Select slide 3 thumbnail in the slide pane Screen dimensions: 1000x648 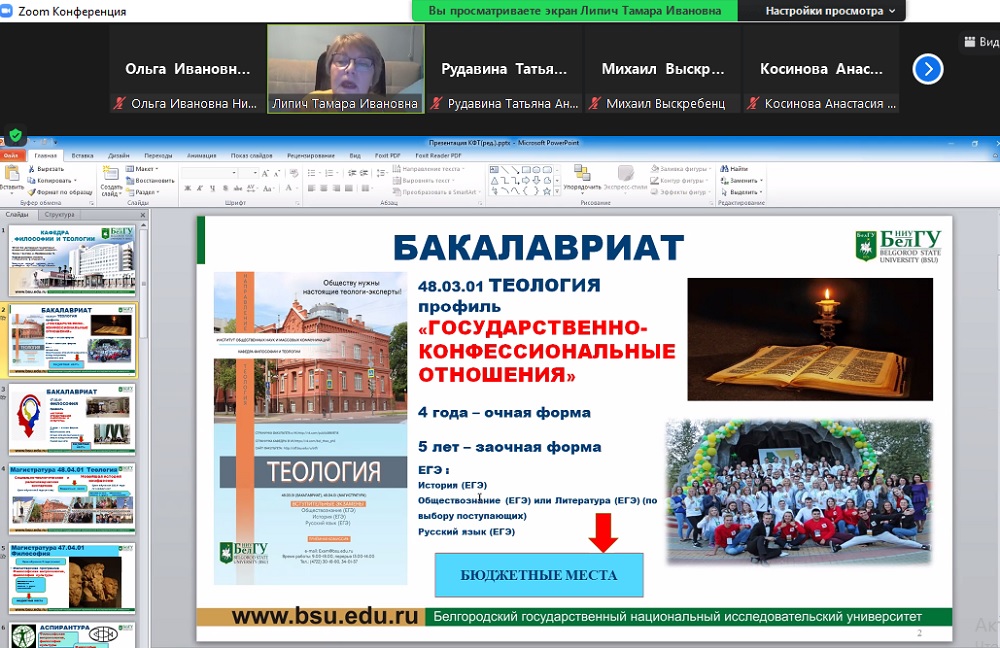tap(71, 418)
